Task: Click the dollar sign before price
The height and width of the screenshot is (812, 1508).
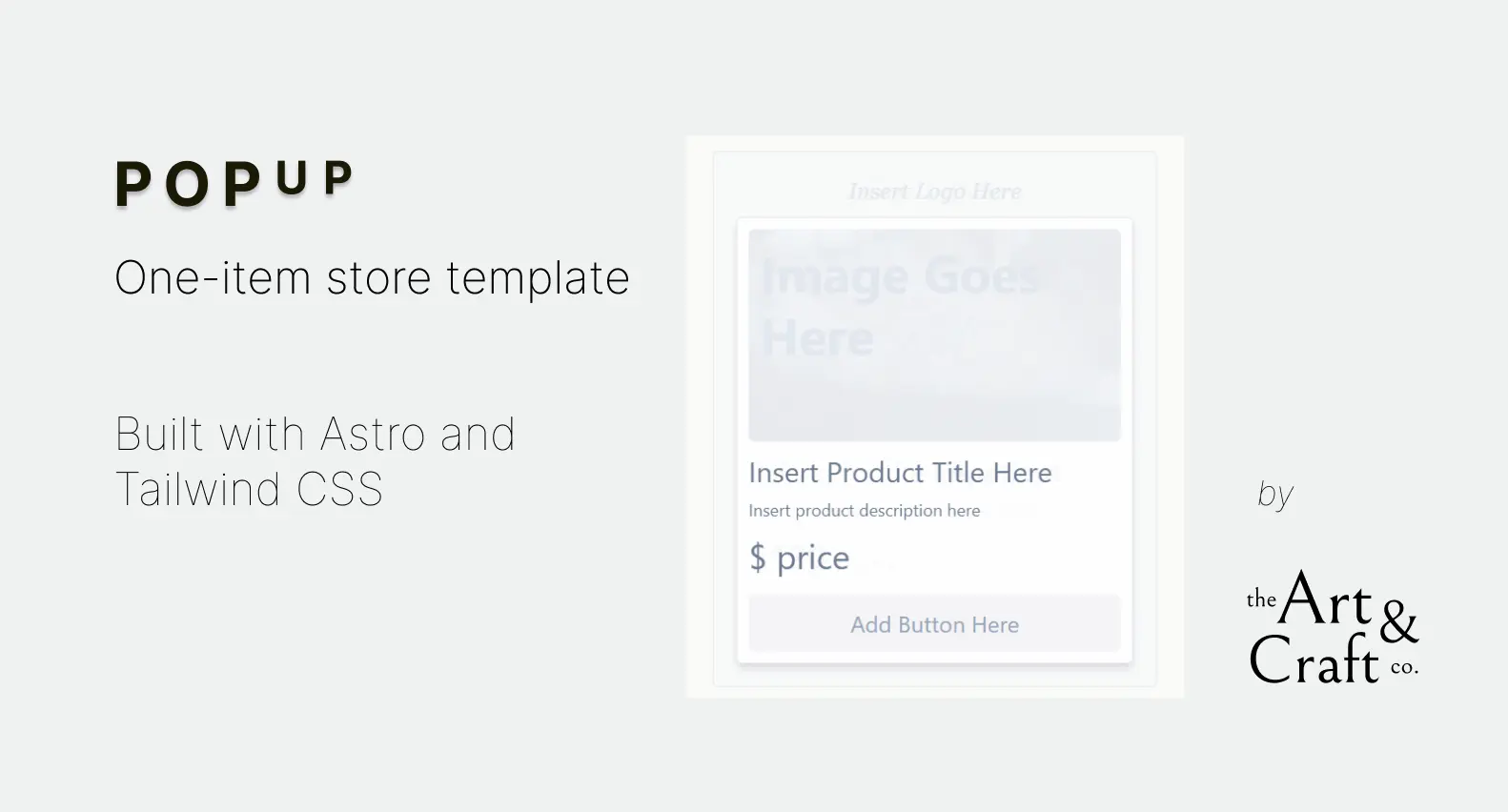Action: tap(758, 558)
